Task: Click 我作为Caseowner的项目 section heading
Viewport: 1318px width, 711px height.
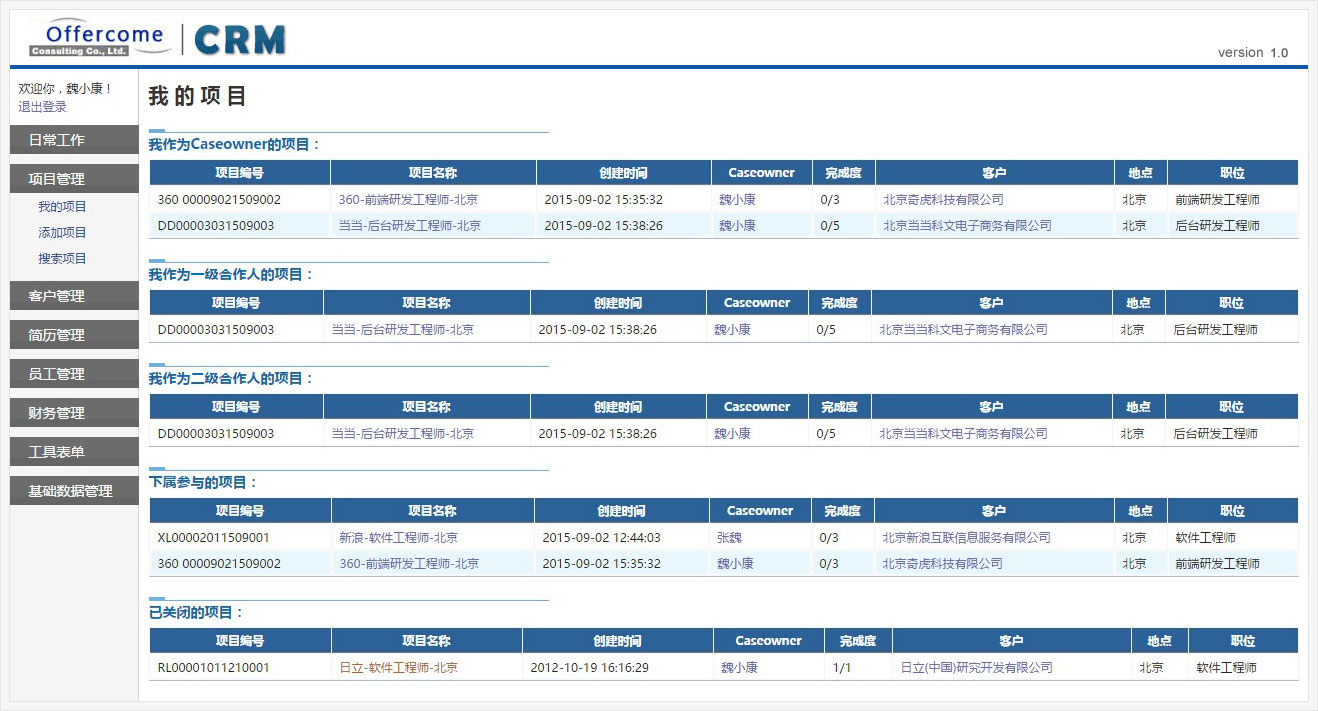Action: pyautogui.click(x=235, y=145)
